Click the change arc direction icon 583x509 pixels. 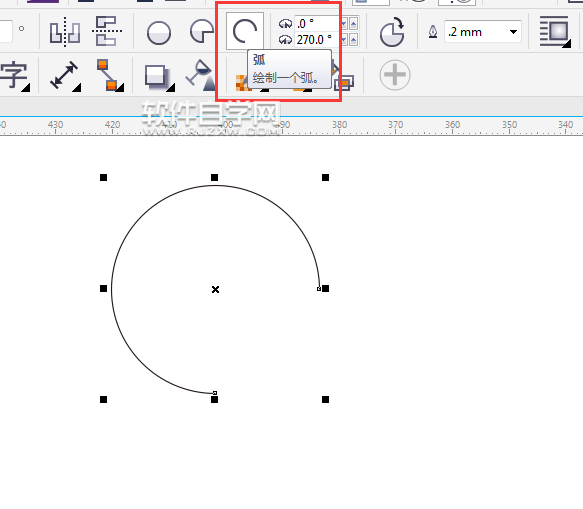[x=392, y=32]
